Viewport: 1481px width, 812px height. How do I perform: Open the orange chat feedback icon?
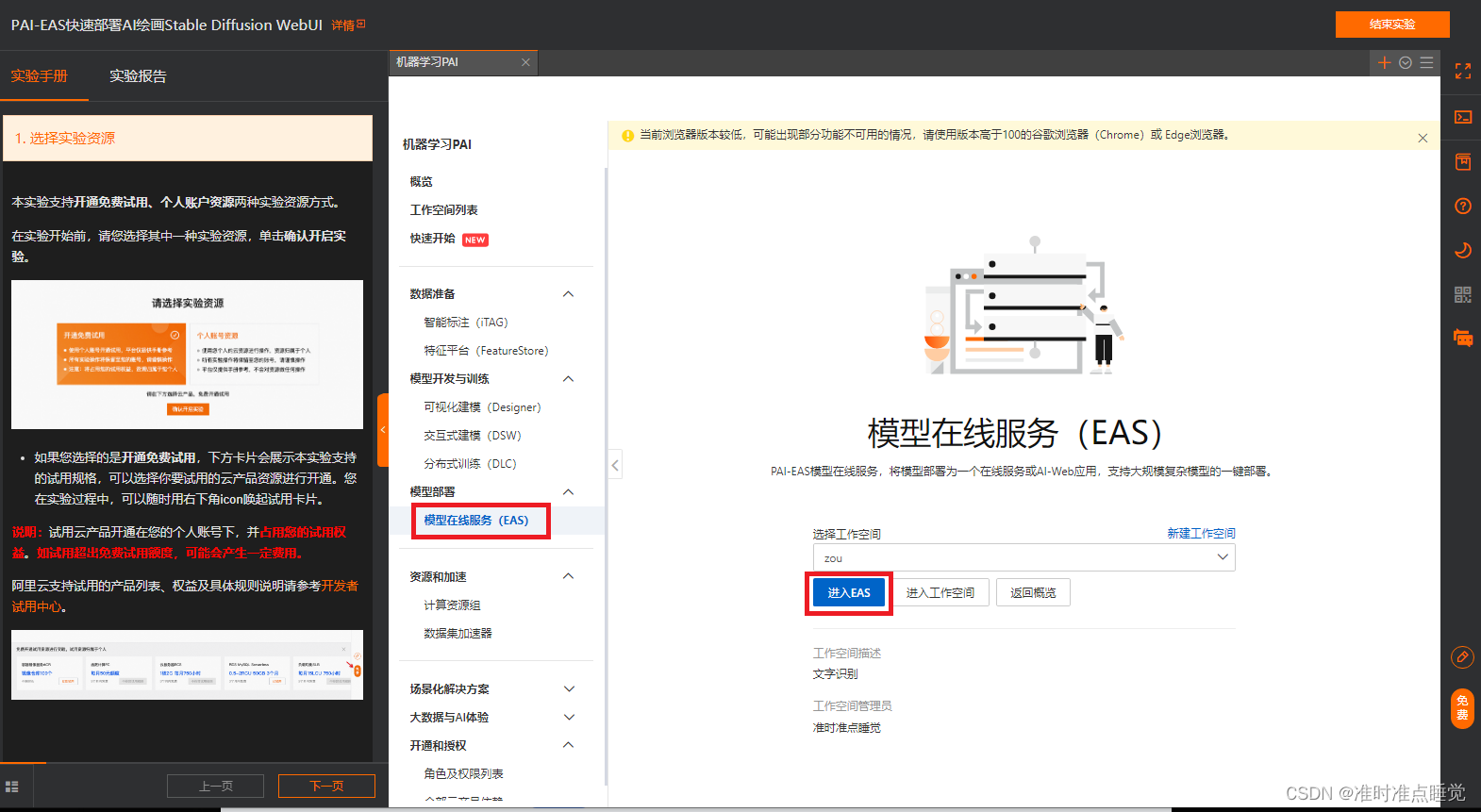(1463, 338)
